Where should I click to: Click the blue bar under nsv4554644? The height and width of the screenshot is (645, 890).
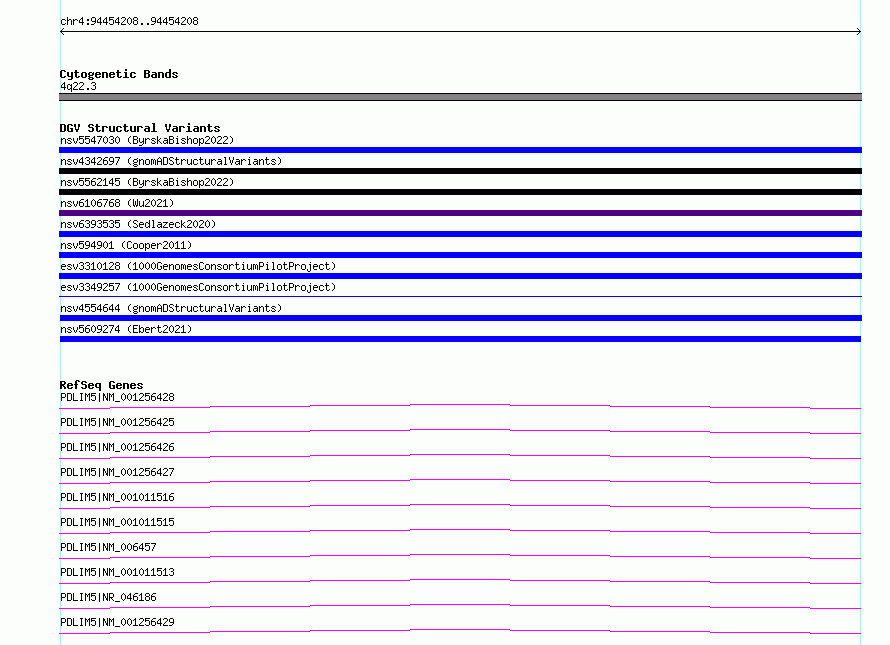point(460,318)
